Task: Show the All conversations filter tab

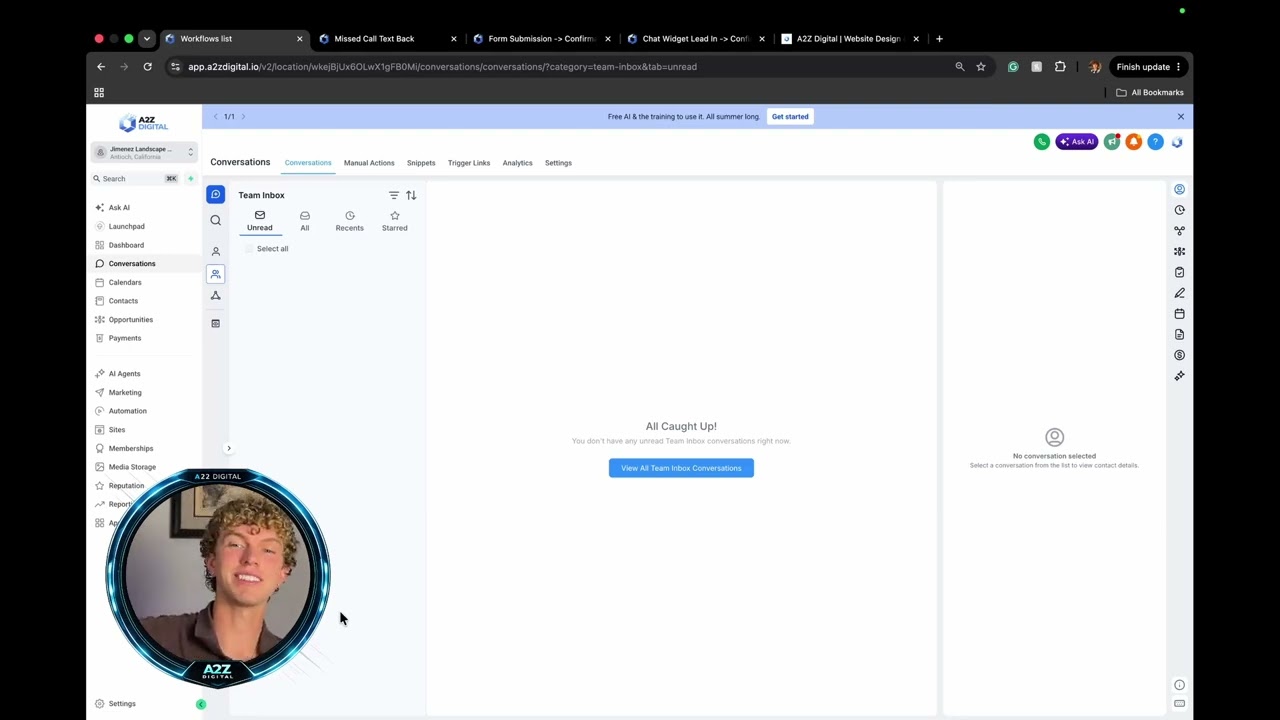Action: [305, 221]
